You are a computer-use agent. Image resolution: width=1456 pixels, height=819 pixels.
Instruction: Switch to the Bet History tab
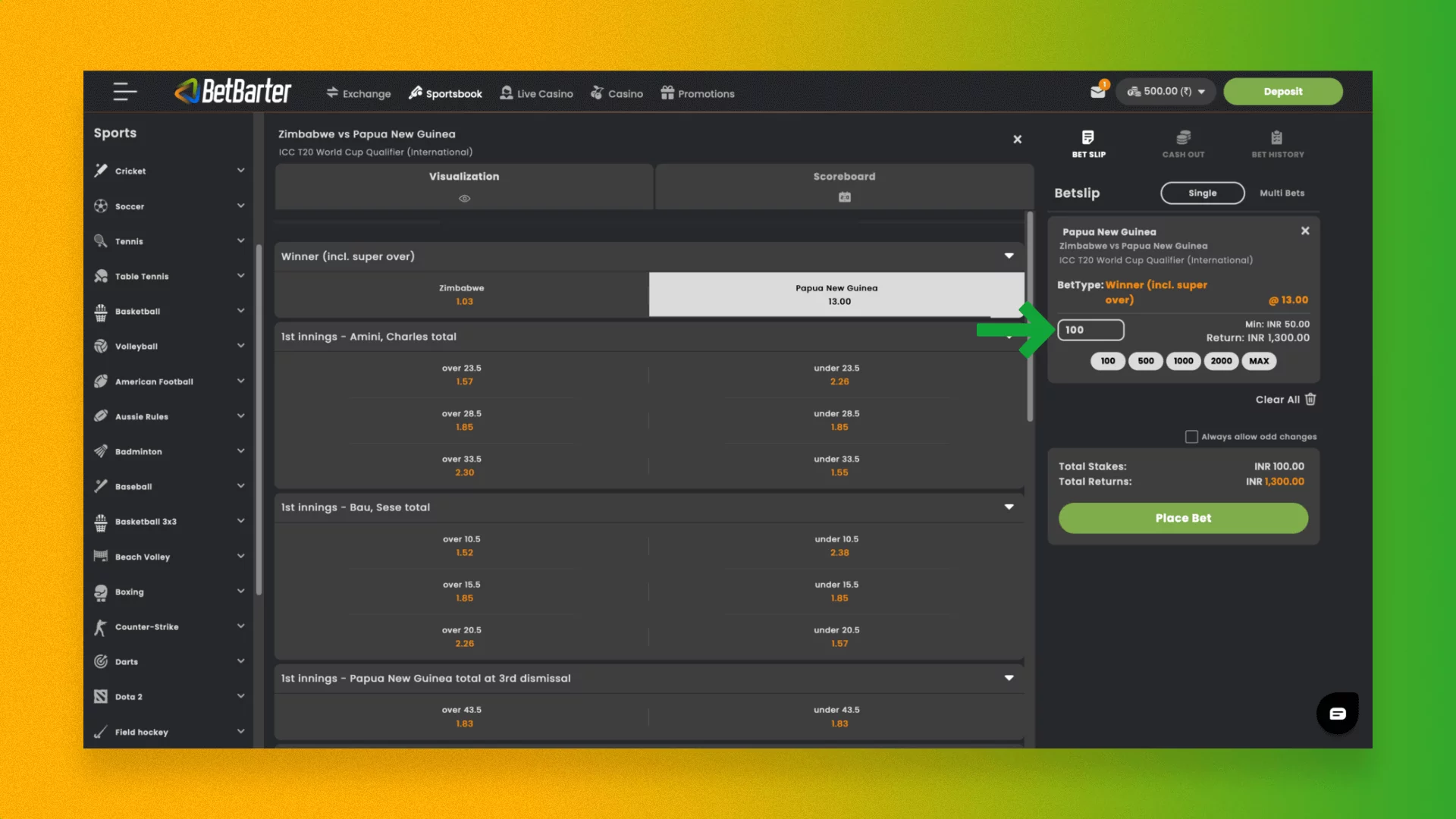tap(1278, 144)
